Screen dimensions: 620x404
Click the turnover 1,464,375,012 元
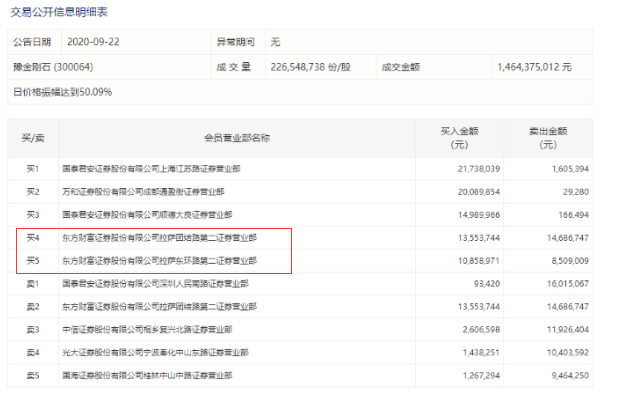(534, 67)
